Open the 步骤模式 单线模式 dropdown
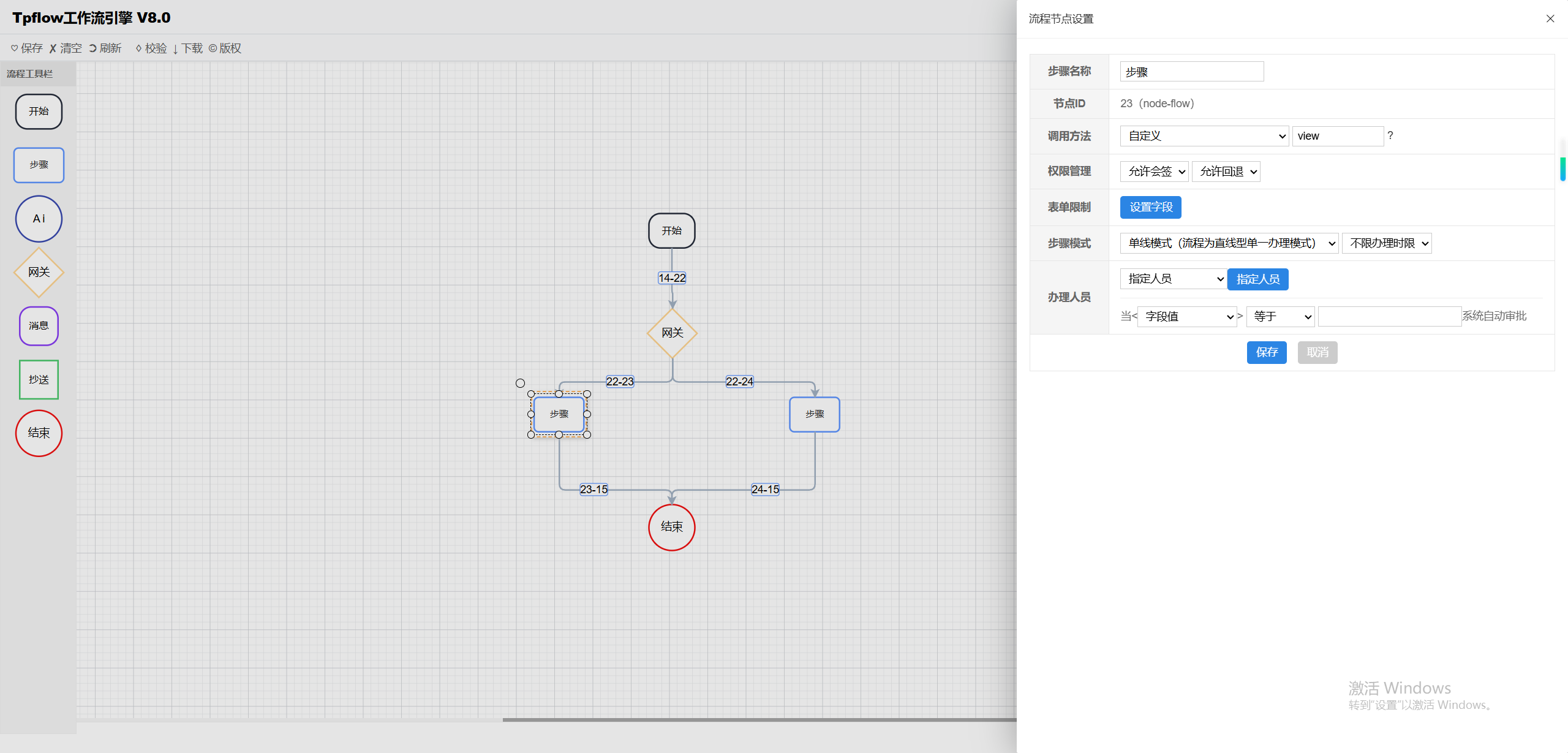Image resolution: width=1568 pixels, height=753 pixels. click(1228, 243)
